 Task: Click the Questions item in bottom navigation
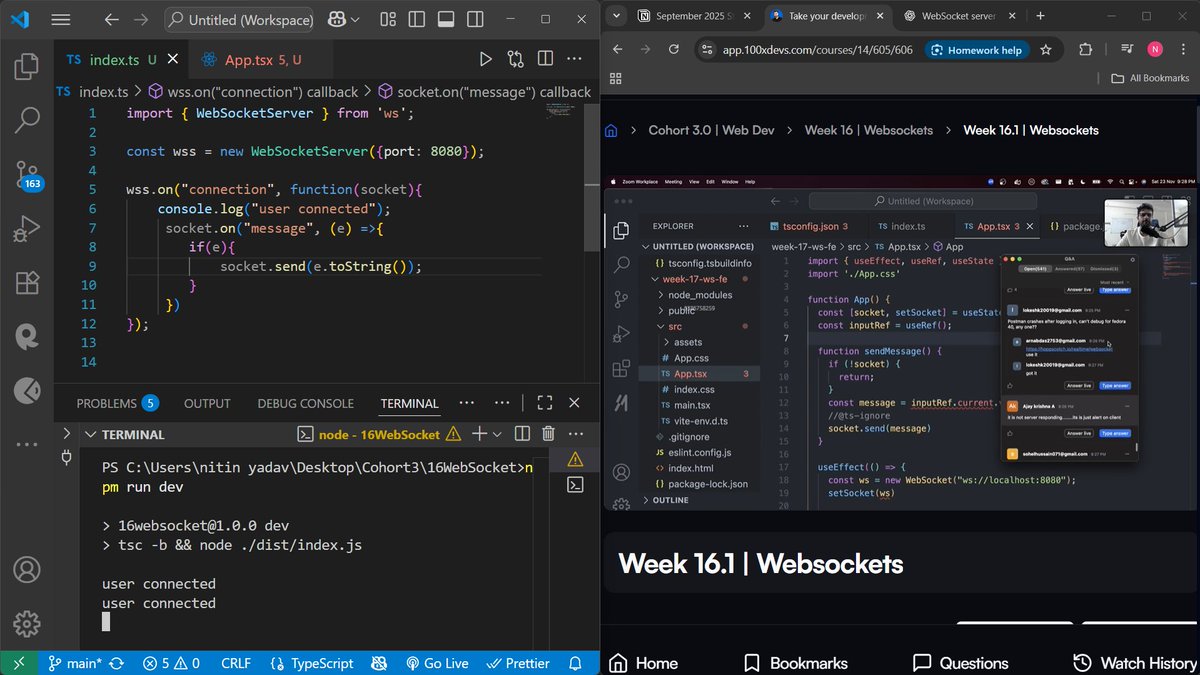click(960, 663)
